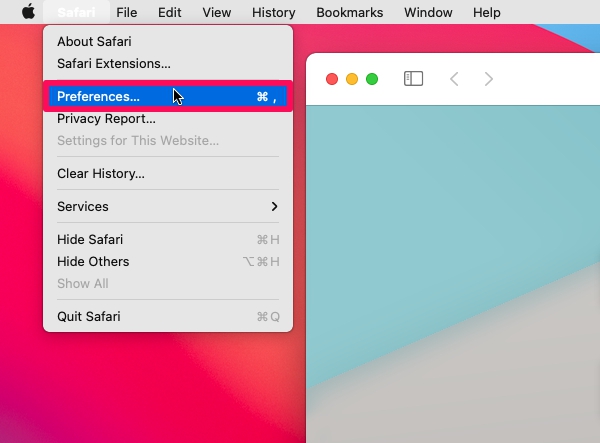Choose About Safari
600x443 pixels.
tap(168, 41)
